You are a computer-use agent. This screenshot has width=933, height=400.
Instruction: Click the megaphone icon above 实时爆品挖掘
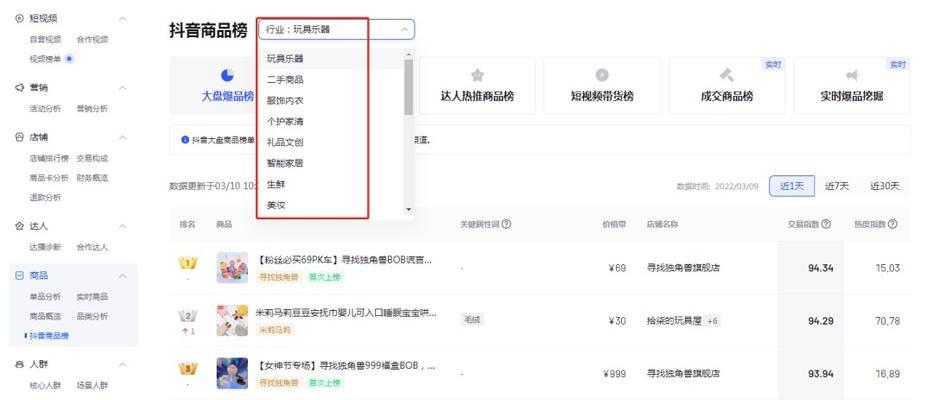(852, 75)
